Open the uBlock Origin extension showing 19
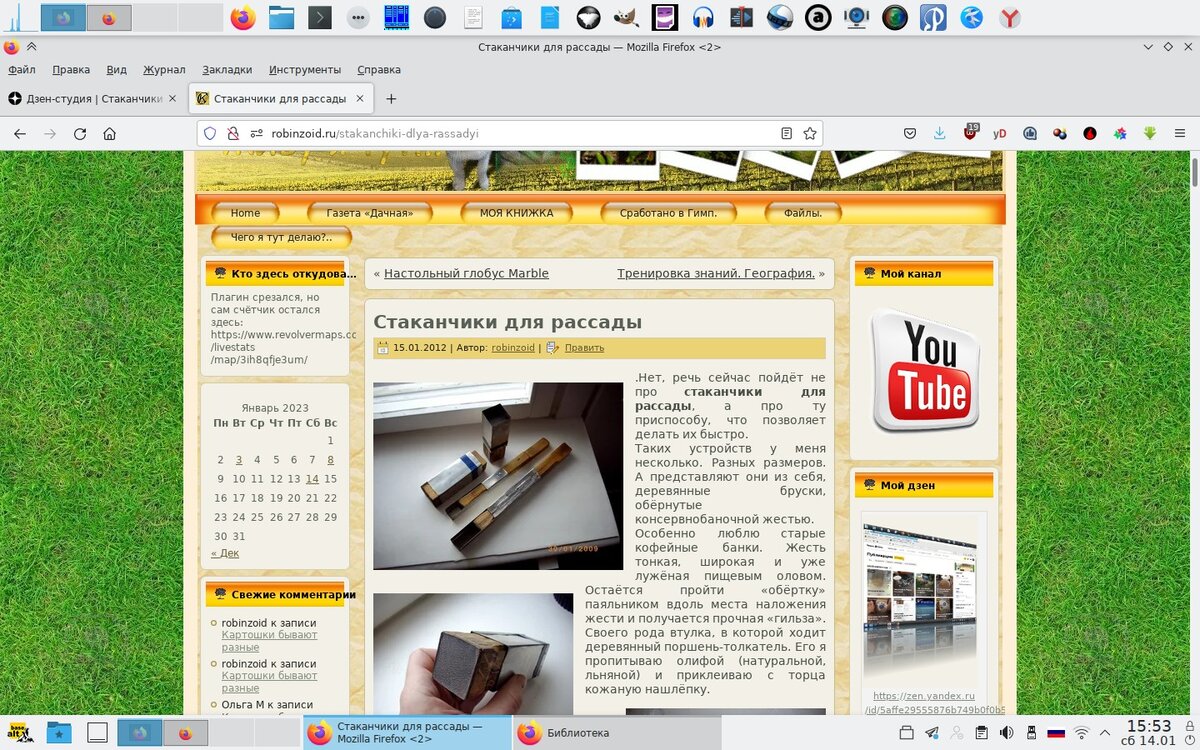The width and height of the screenshot is (1200, 750). (x=970, y=133)
